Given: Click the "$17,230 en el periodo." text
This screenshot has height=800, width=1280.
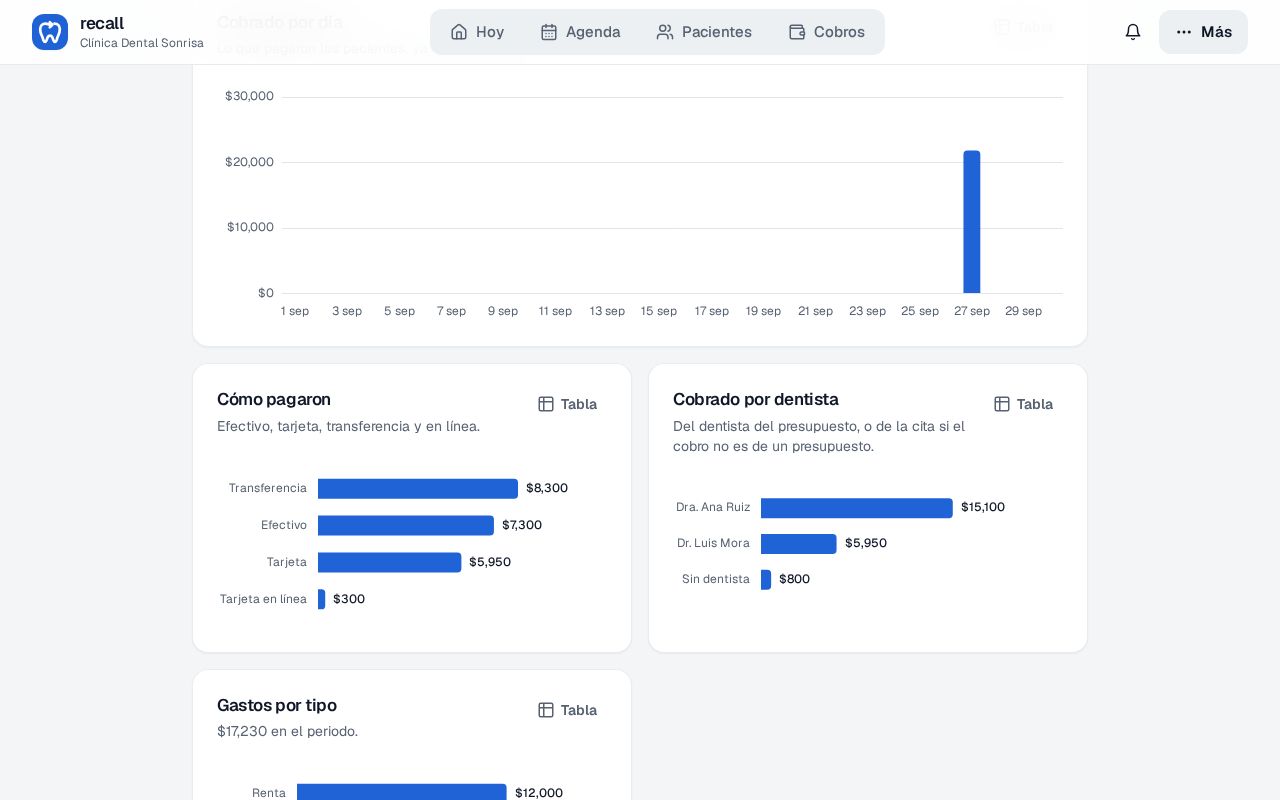Looking at the screenshot, I should pyautogui.click(x=288, y=731).
